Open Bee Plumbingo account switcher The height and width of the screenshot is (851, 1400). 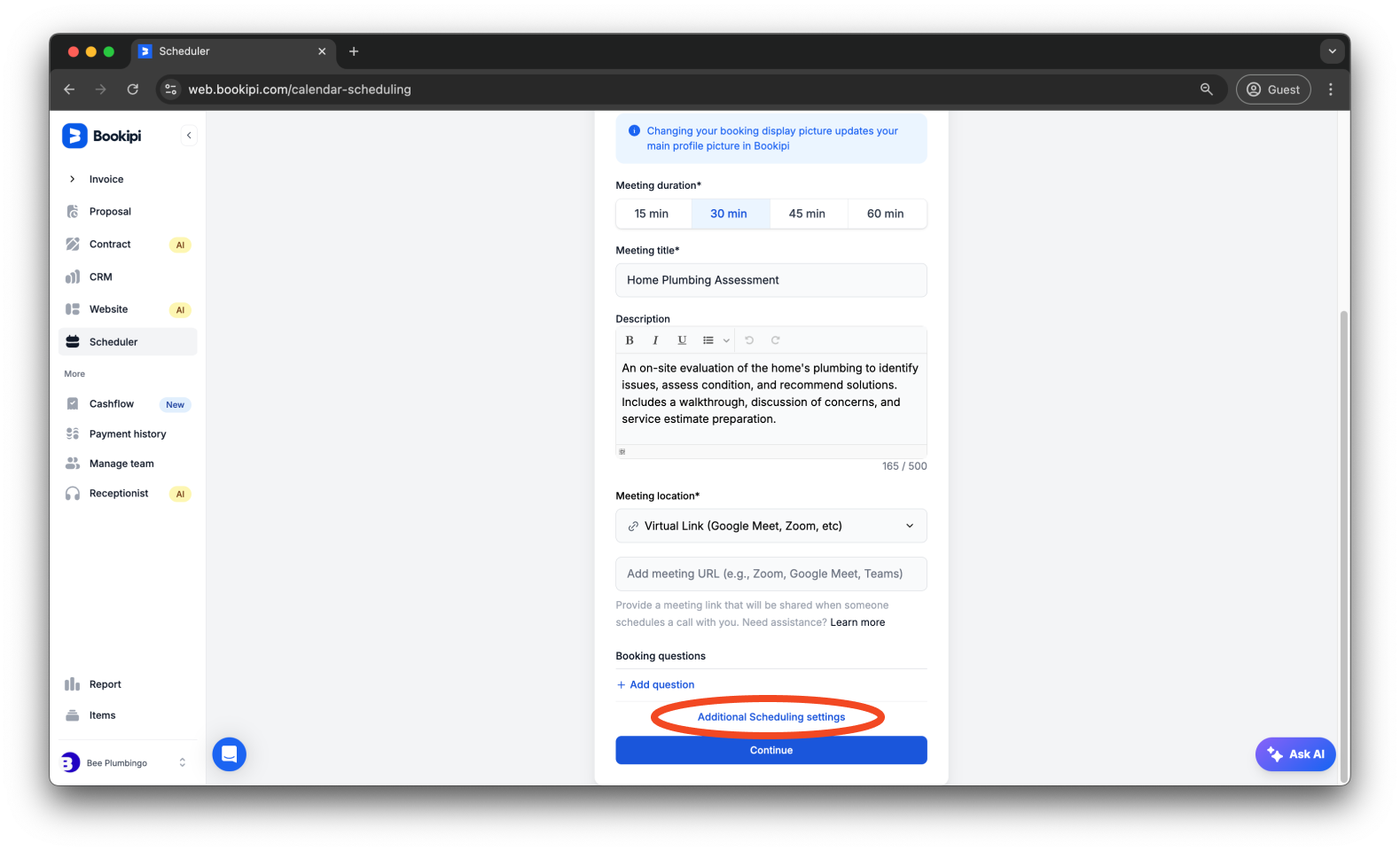(x=124, y=763)
